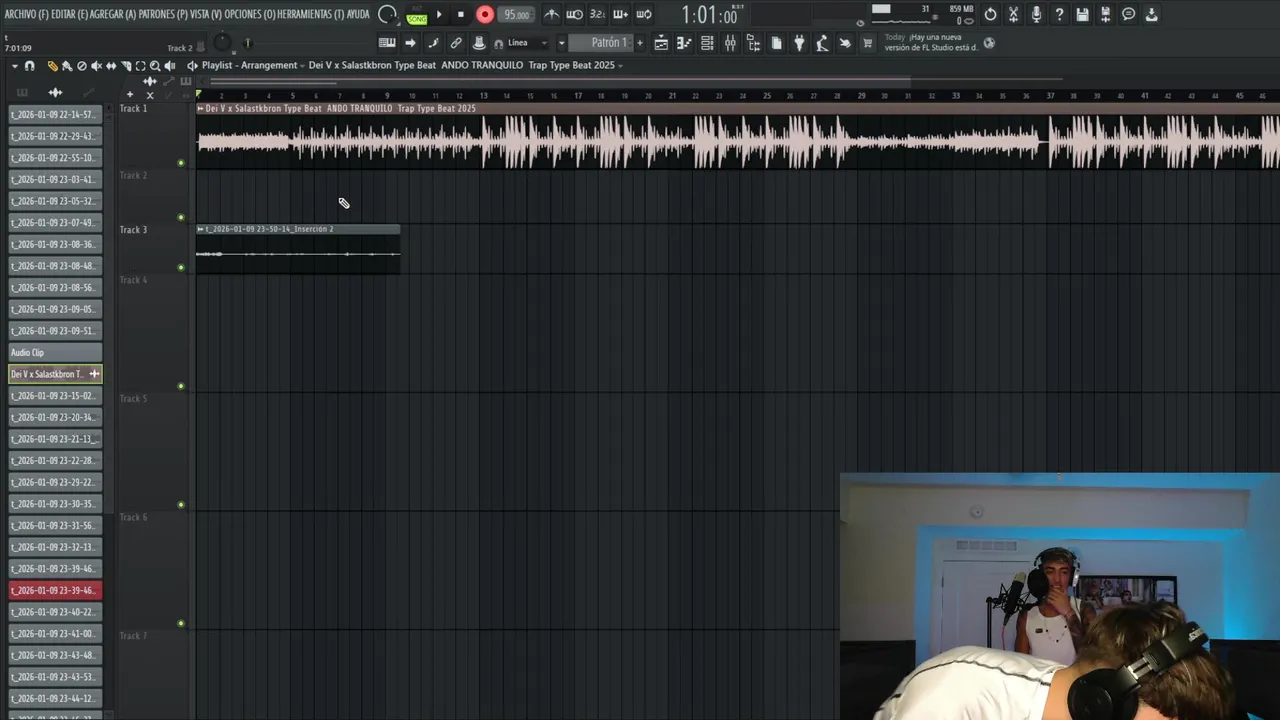1280x720 pixels.
Task: Toggle the 3-2-1 countdown before recording
Action: point(597,14)
